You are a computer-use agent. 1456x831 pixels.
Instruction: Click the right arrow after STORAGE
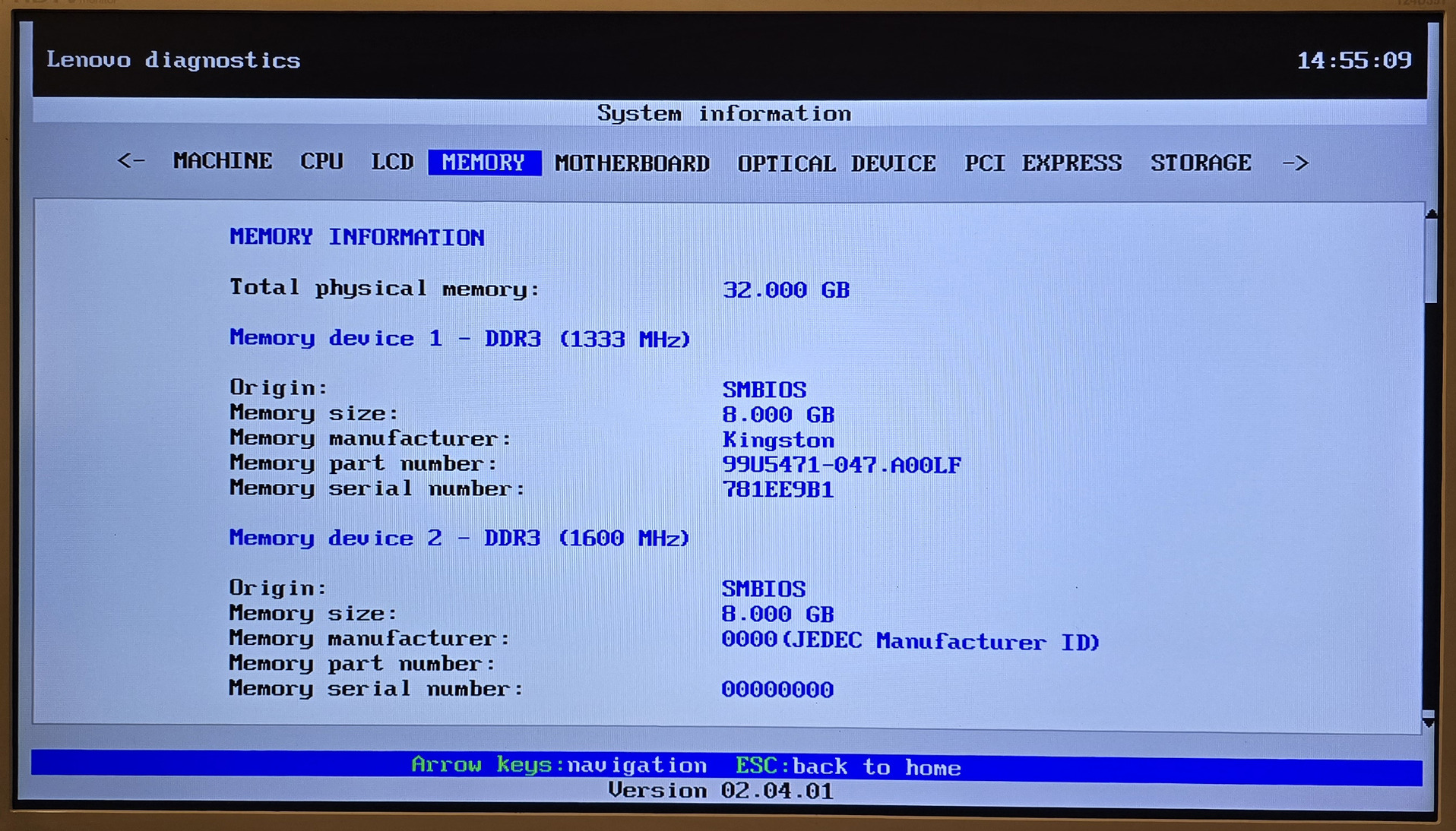1296,163
